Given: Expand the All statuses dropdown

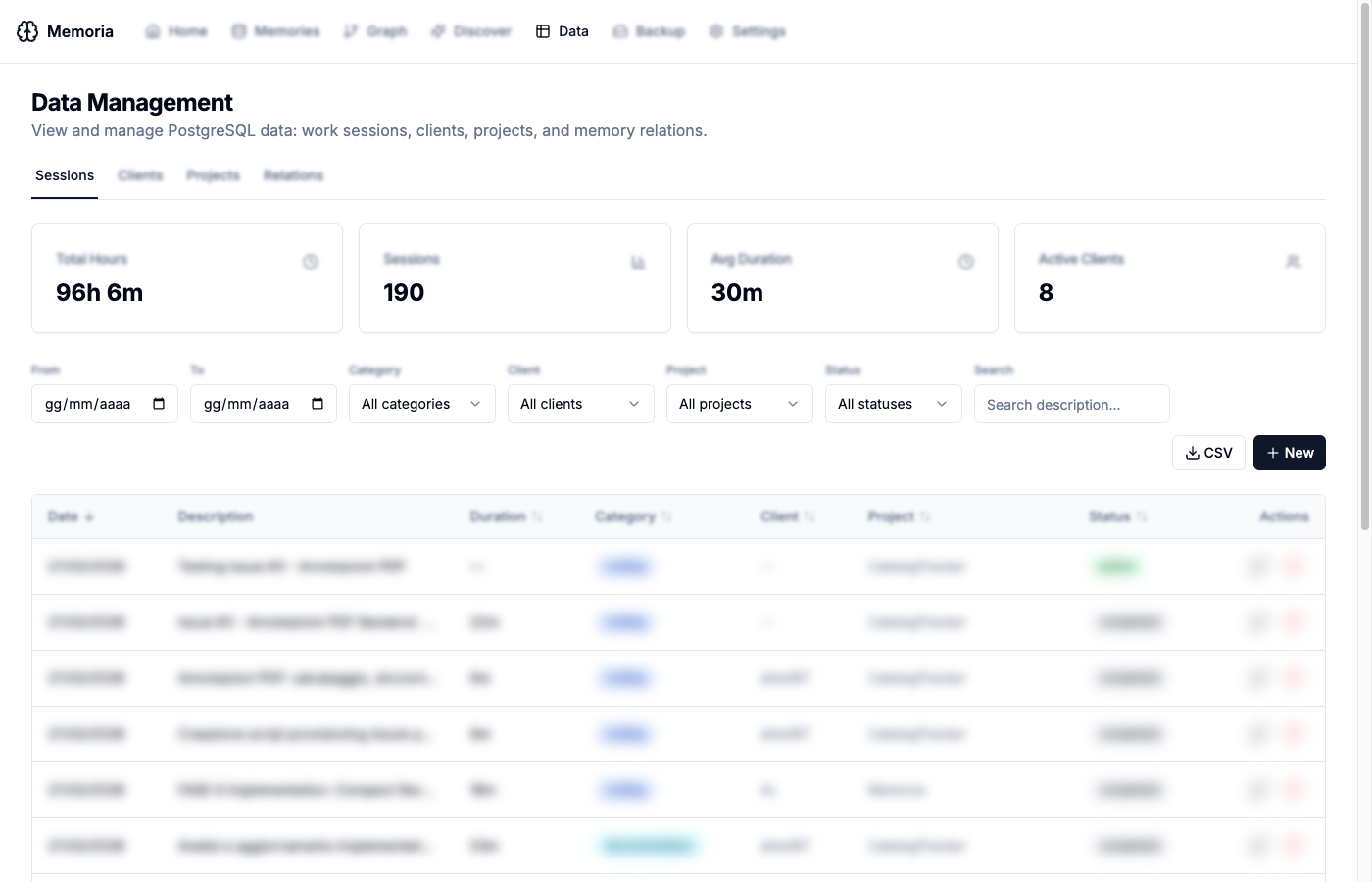Looking at the screenshot, I should pos(893,404).
